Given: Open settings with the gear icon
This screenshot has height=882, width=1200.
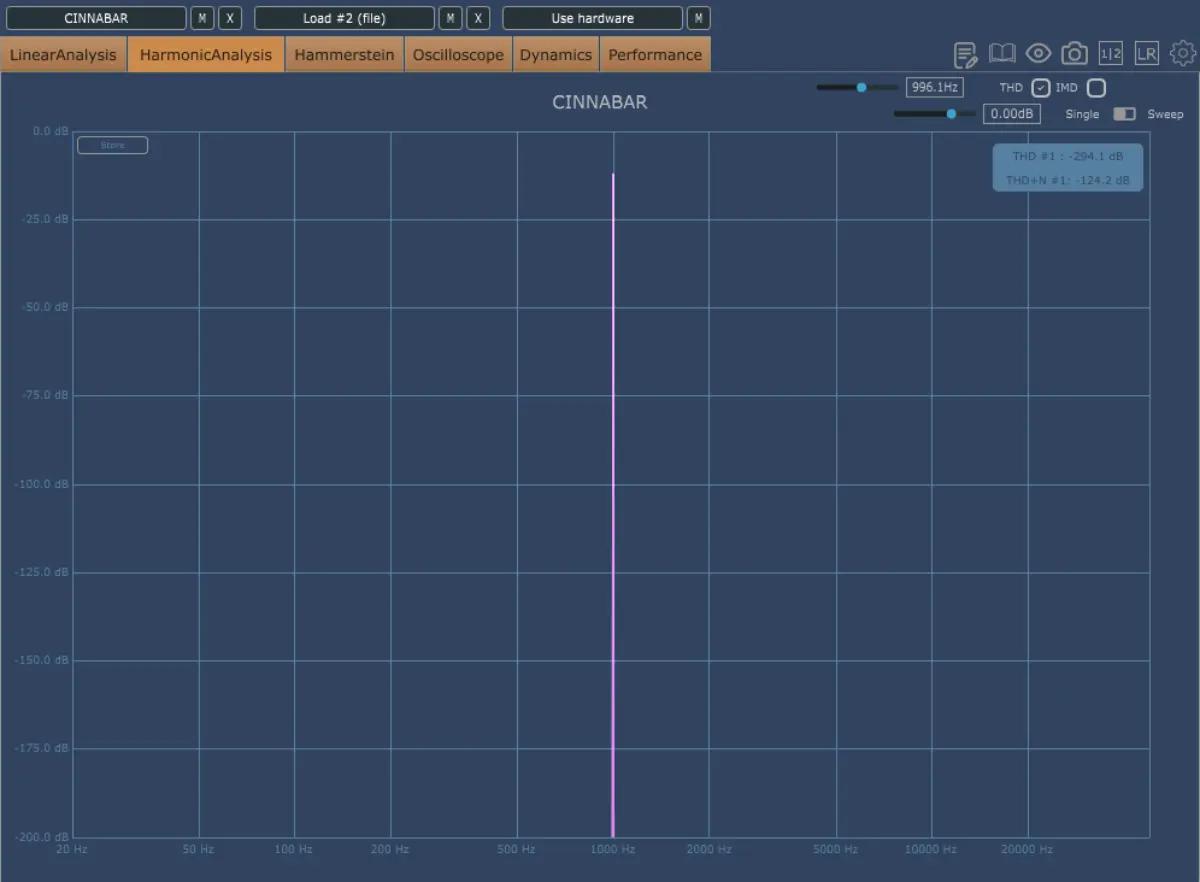Looking at the screenshot, I should pyautogui.click(x=1183, y=54).
